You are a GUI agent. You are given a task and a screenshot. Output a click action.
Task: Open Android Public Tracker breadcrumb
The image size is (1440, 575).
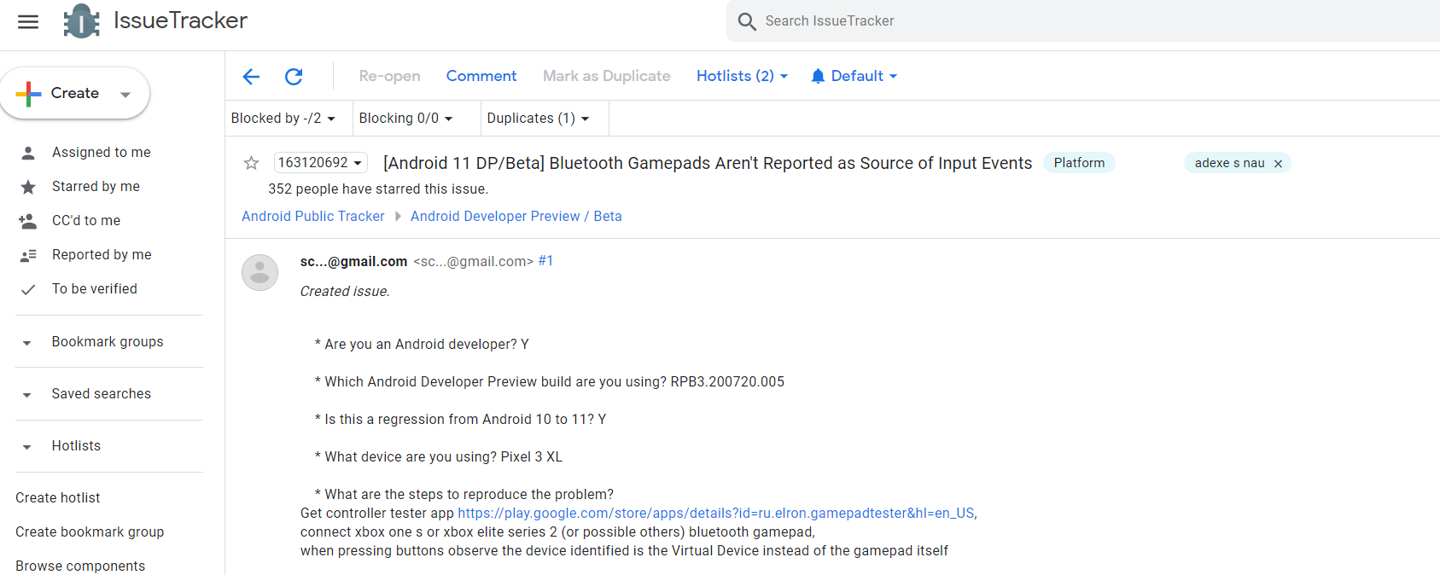click(x=313, y=216)
